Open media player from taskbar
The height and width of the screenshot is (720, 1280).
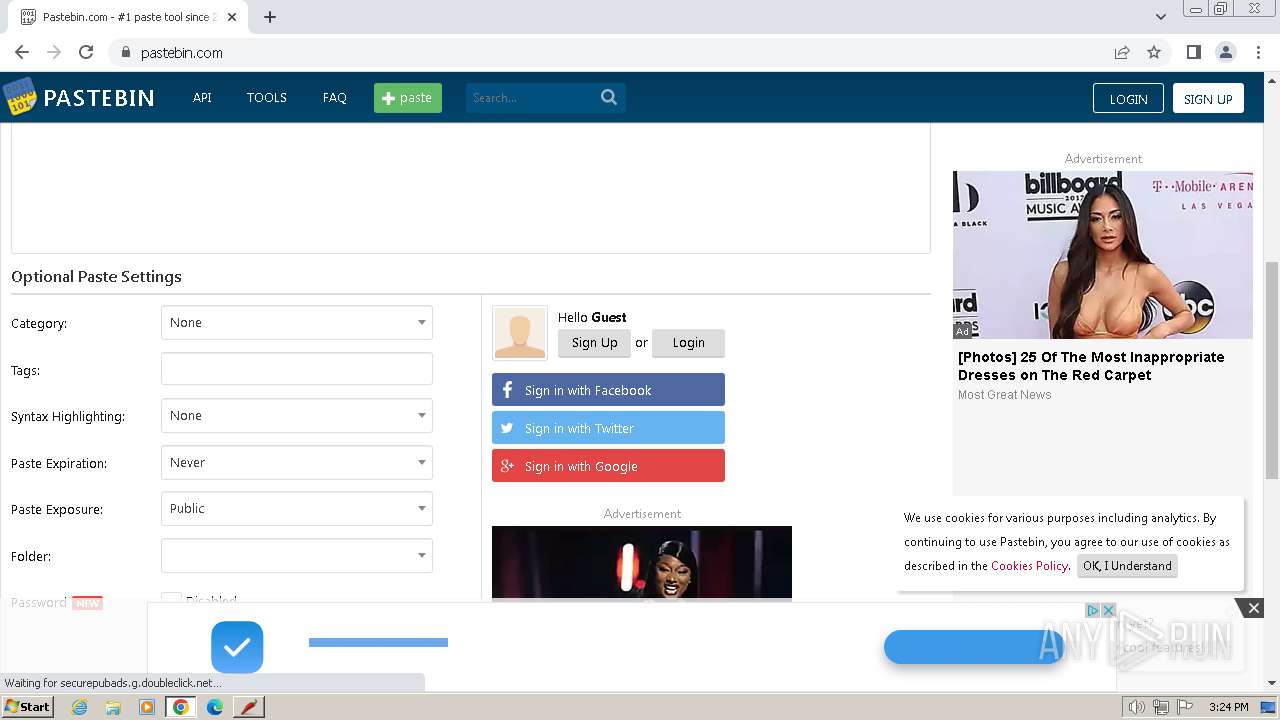tap(147, 707)
